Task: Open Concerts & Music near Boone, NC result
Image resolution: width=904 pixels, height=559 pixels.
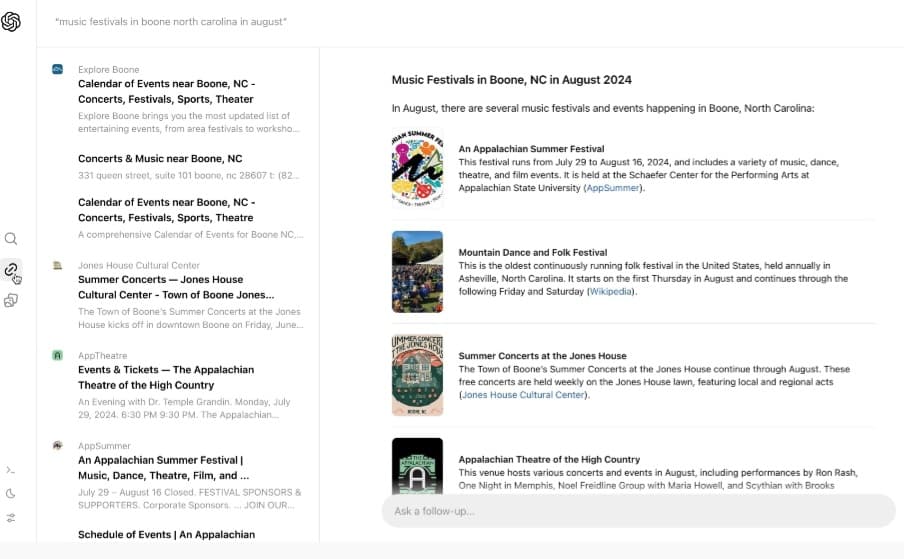Action: point(160,159)
